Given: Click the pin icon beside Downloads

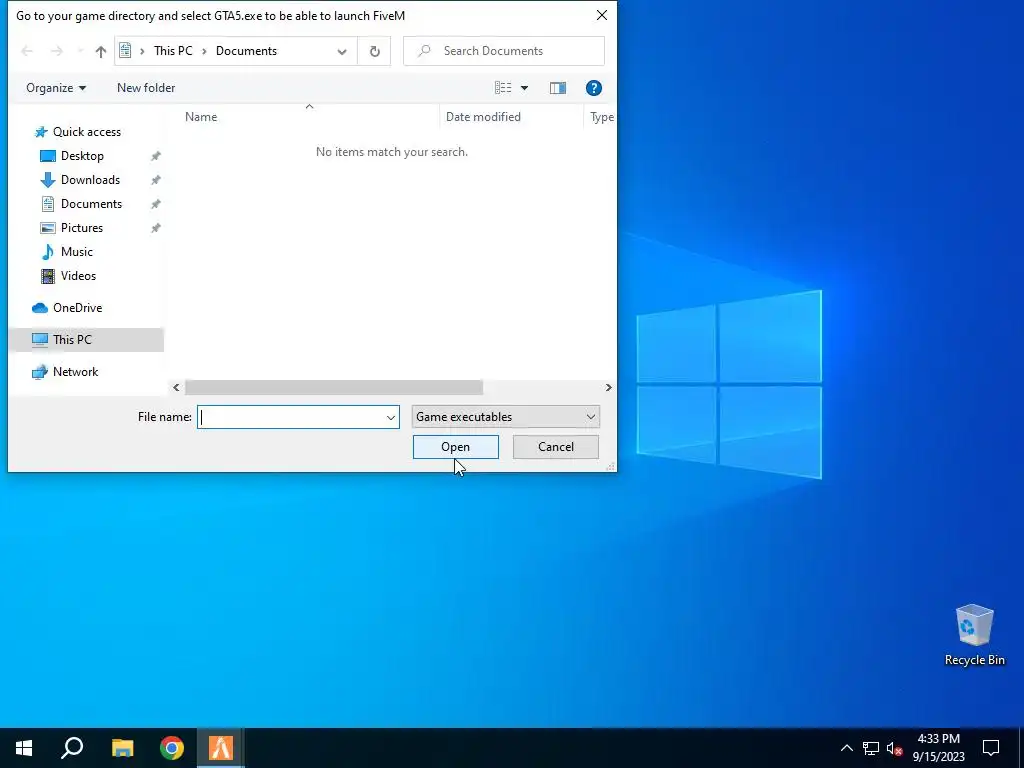Looking at the screenshot, I should (x=155, y=180).
